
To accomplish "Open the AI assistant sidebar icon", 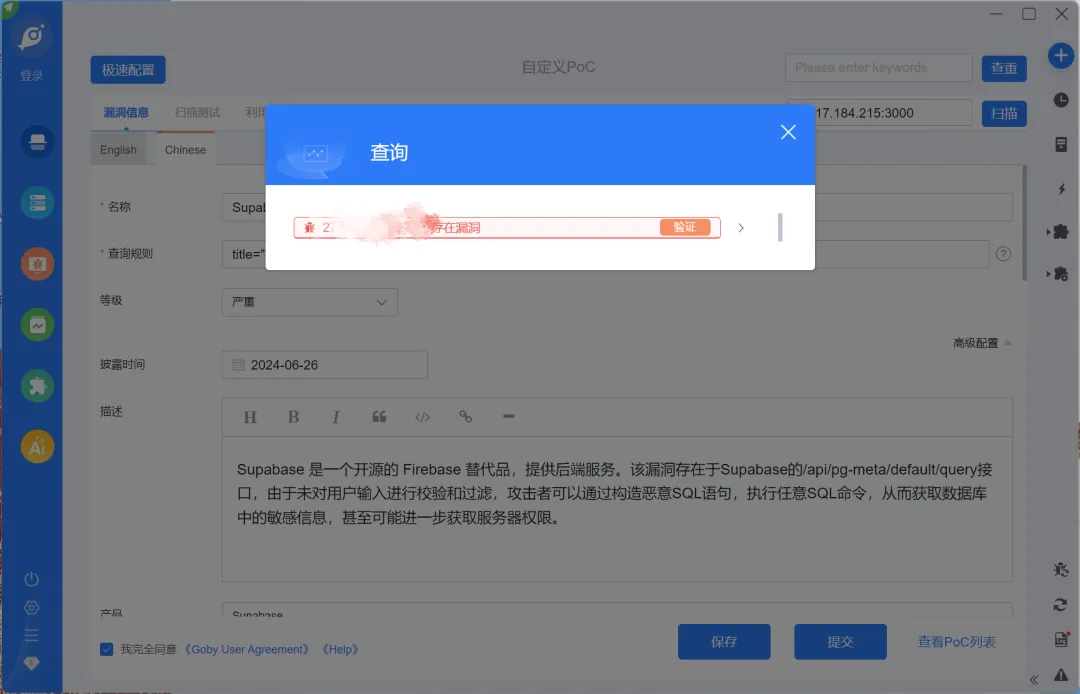I will point(37,446).
